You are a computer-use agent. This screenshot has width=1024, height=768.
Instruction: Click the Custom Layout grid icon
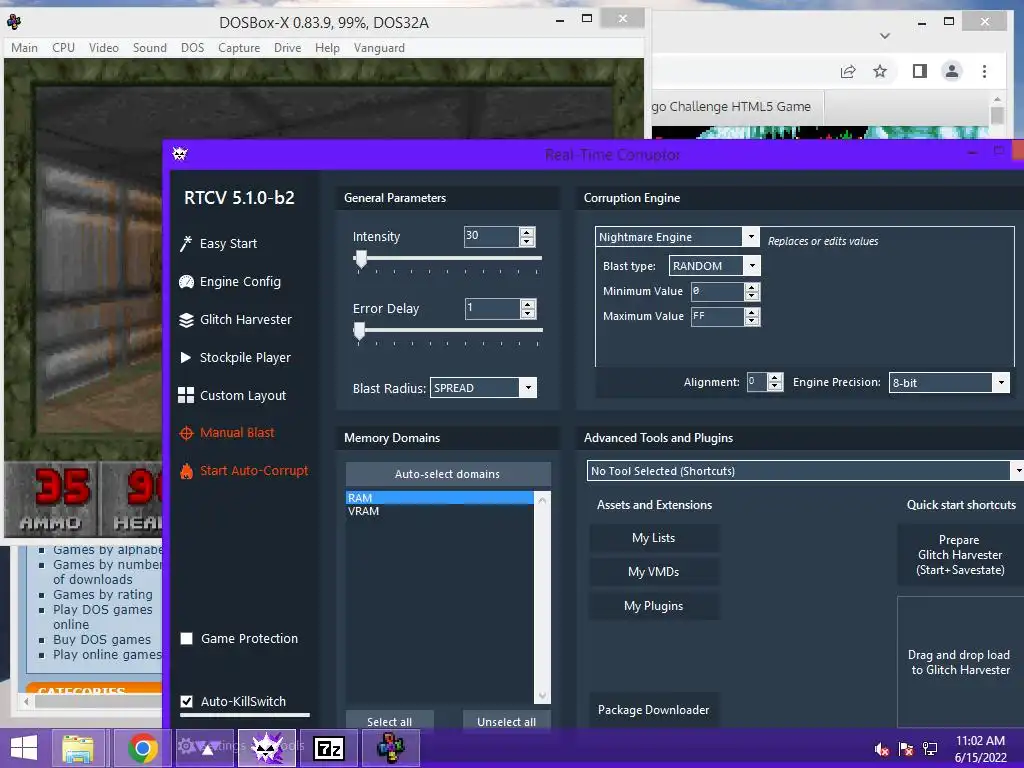click(x=186, y=395)
